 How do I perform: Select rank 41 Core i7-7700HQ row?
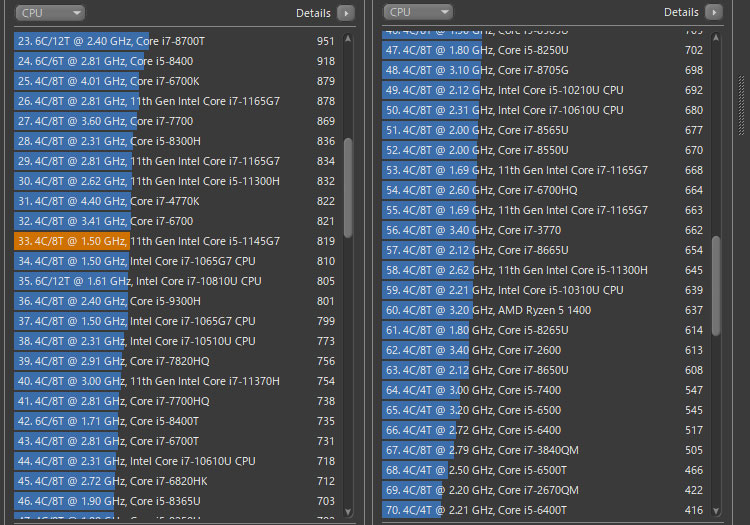tap(175, 401)
